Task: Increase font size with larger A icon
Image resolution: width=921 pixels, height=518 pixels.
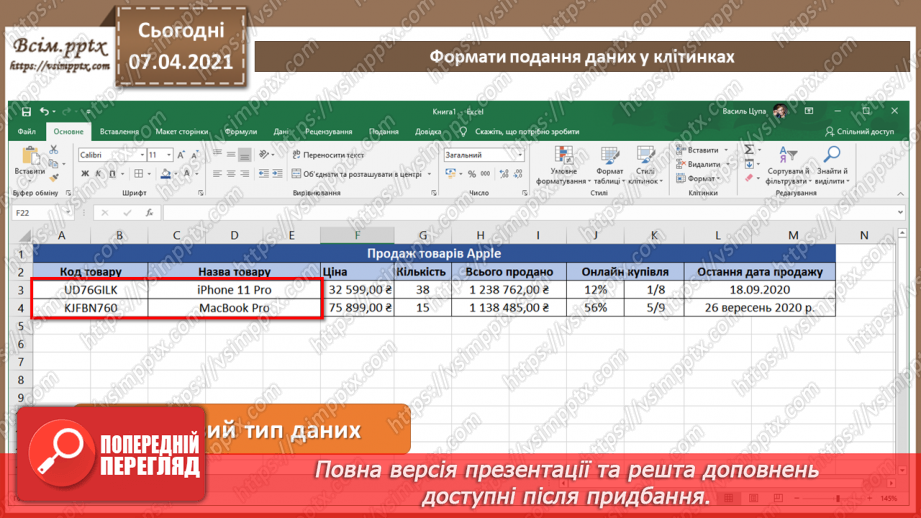Action: [181, 155]
